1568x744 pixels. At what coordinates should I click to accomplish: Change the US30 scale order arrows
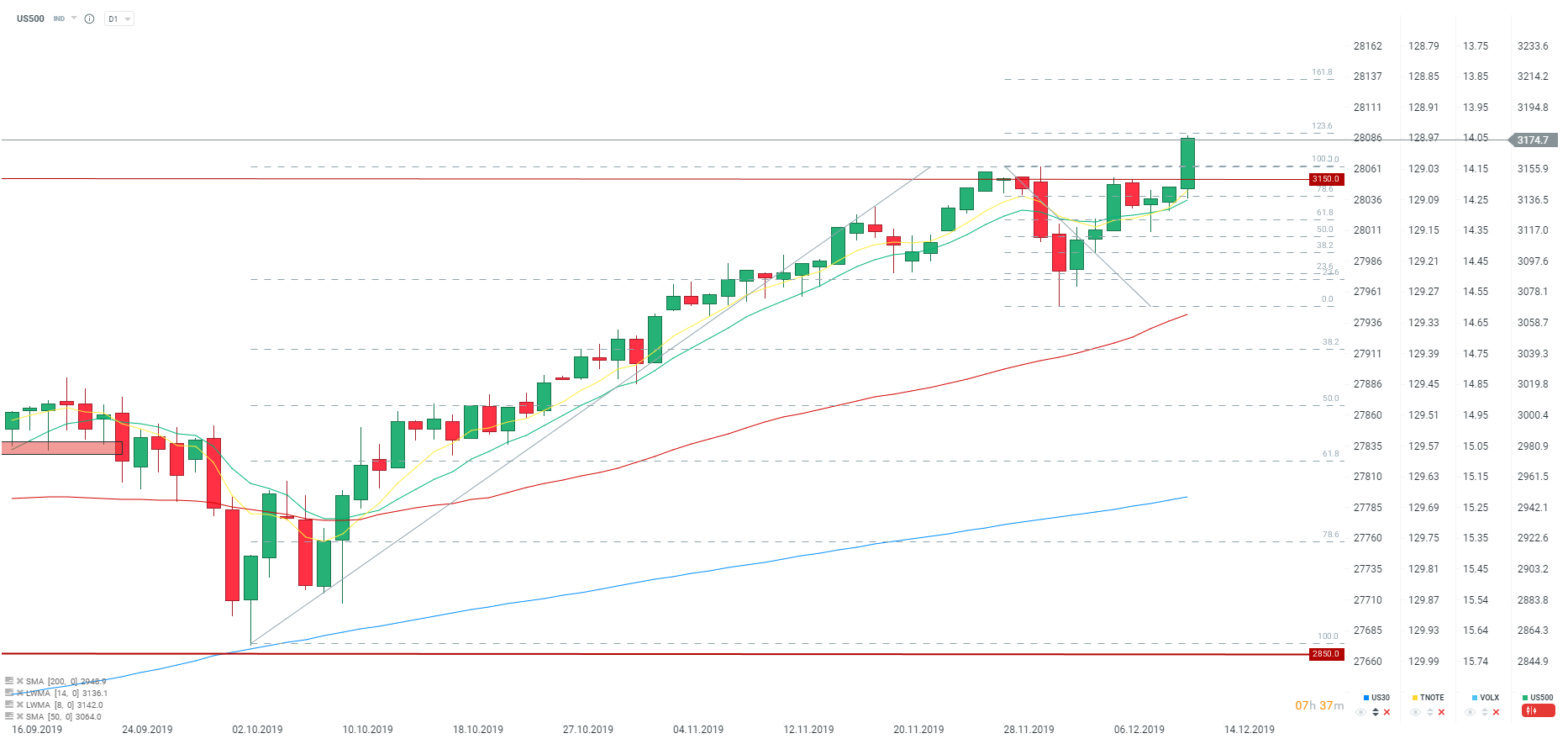click(x=1376, y=712)
